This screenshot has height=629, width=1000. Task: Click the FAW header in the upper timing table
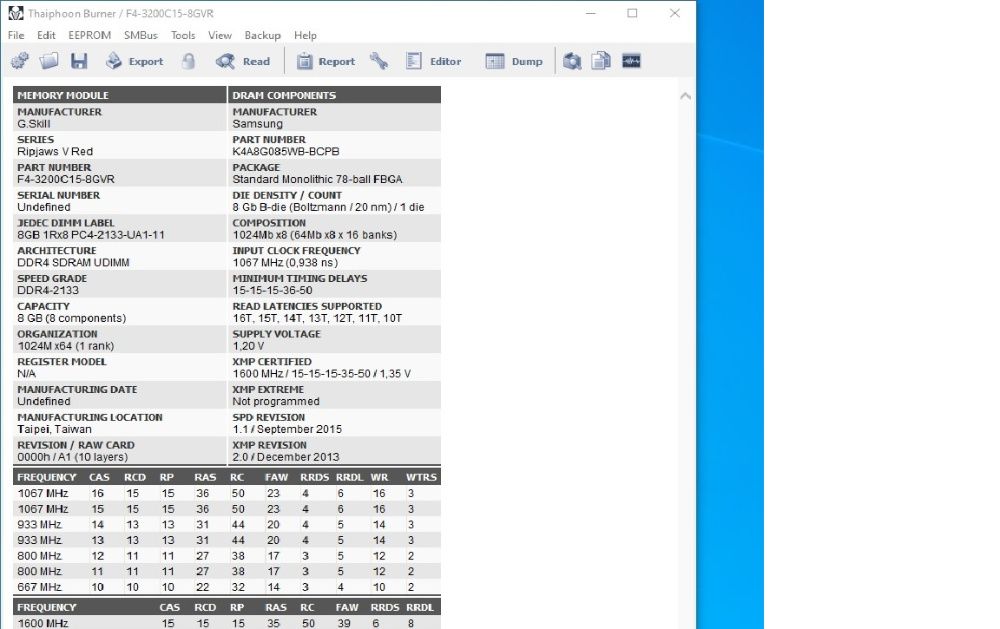pos(277,477)
